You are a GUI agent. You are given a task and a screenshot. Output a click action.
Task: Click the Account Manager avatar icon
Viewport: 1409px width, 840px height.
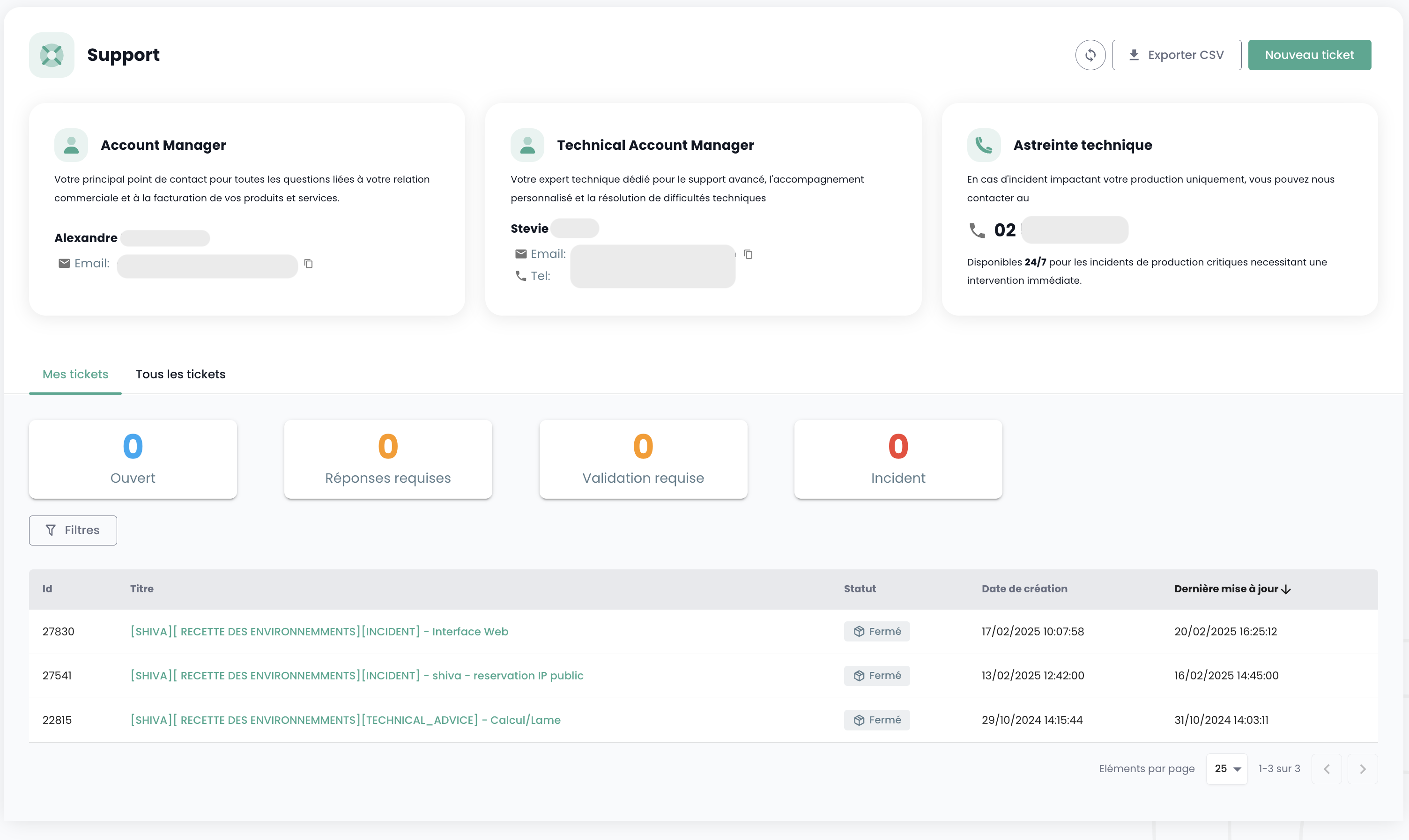71,145
